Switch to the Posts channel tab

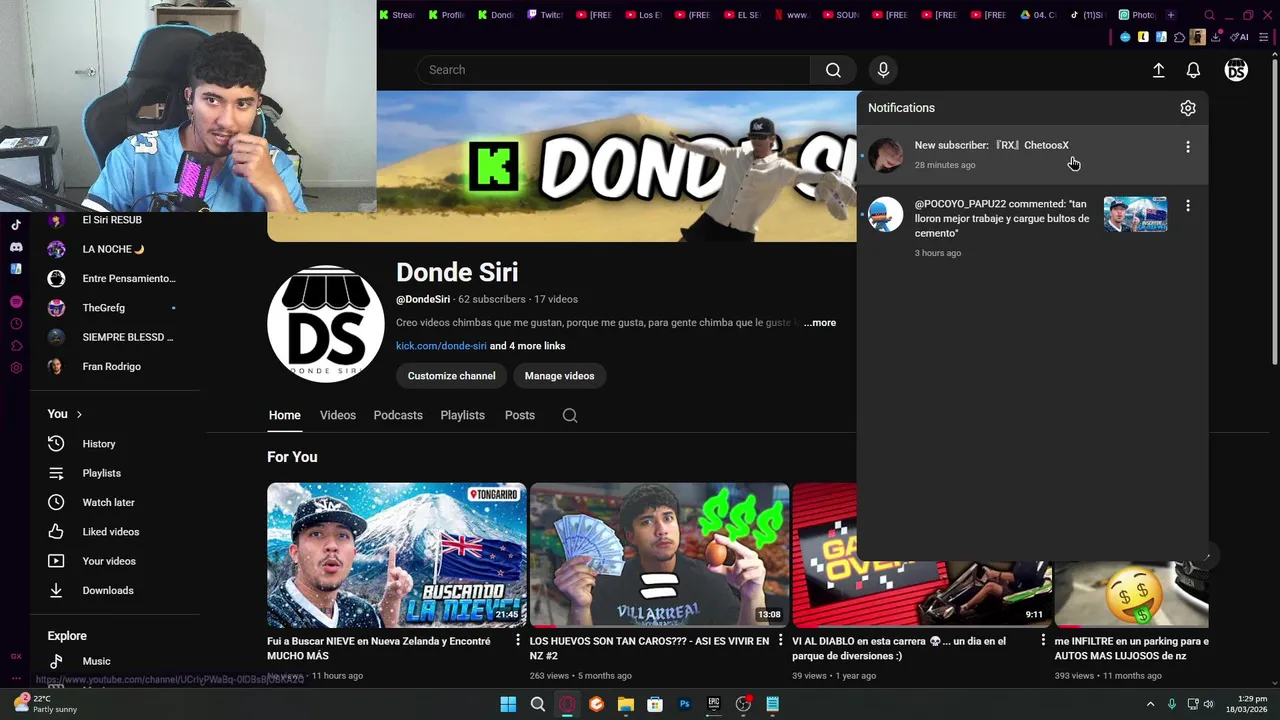(520, 415)
